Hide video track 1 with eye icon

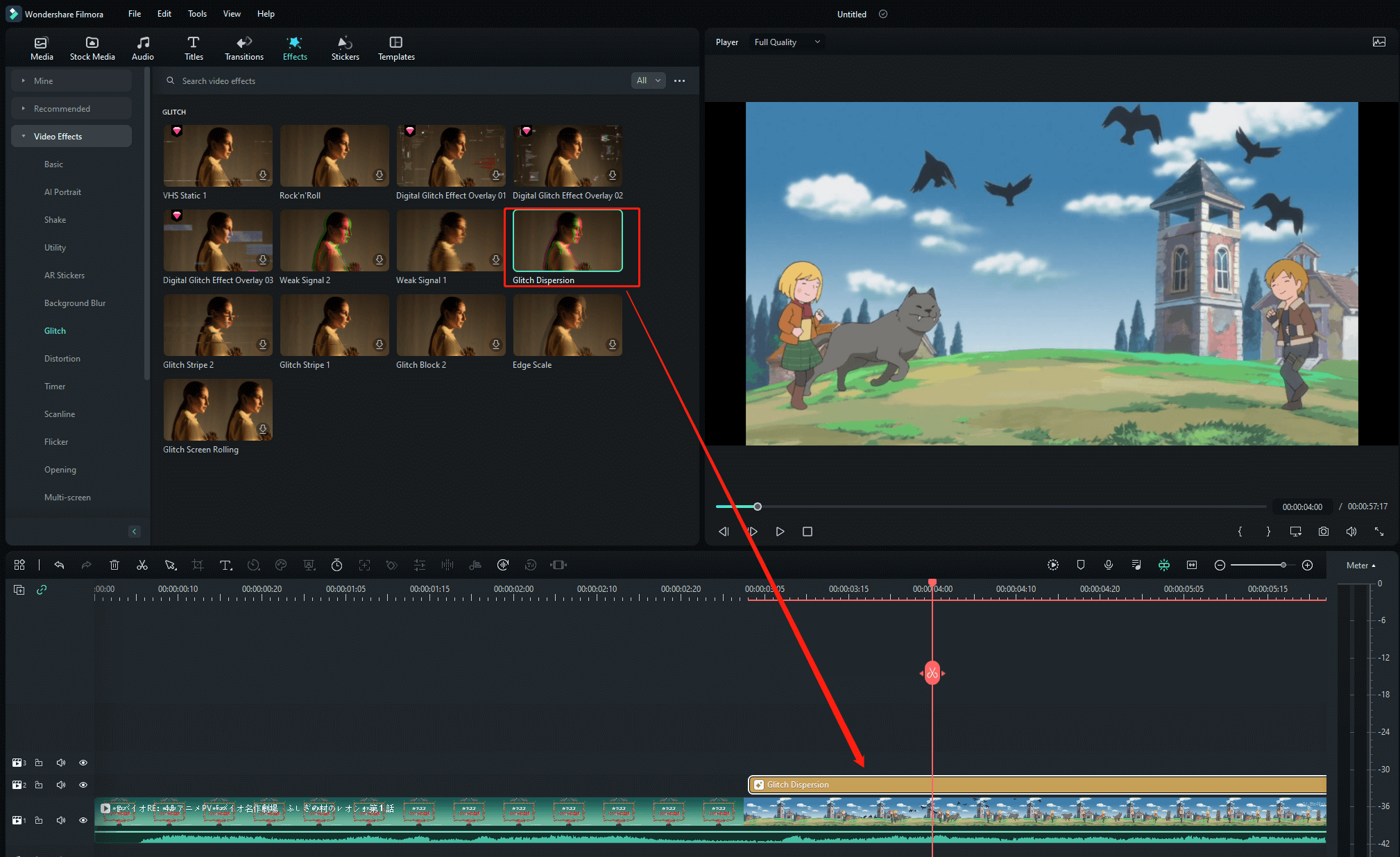pos(83,820)
